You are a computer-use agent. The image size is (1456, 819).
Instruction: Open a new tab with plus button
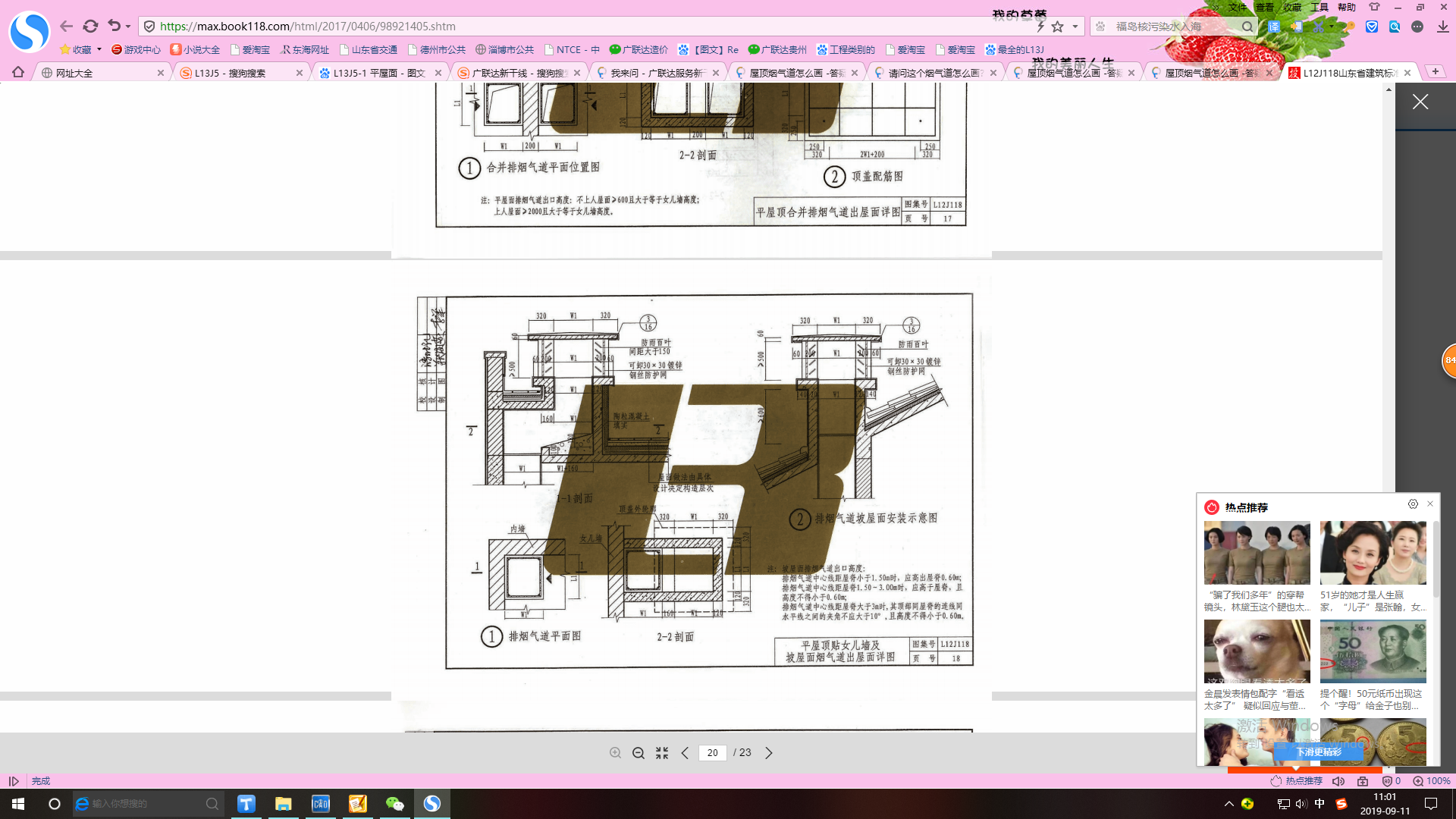(1436, 71)
